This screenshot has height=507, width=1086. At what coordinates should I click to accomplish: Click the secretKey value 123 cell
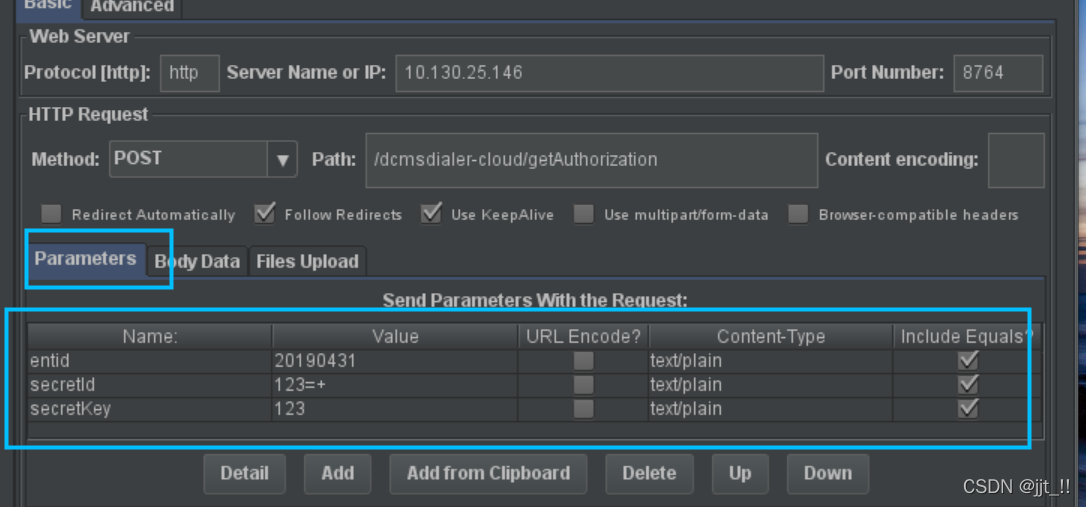pos(395,409)
